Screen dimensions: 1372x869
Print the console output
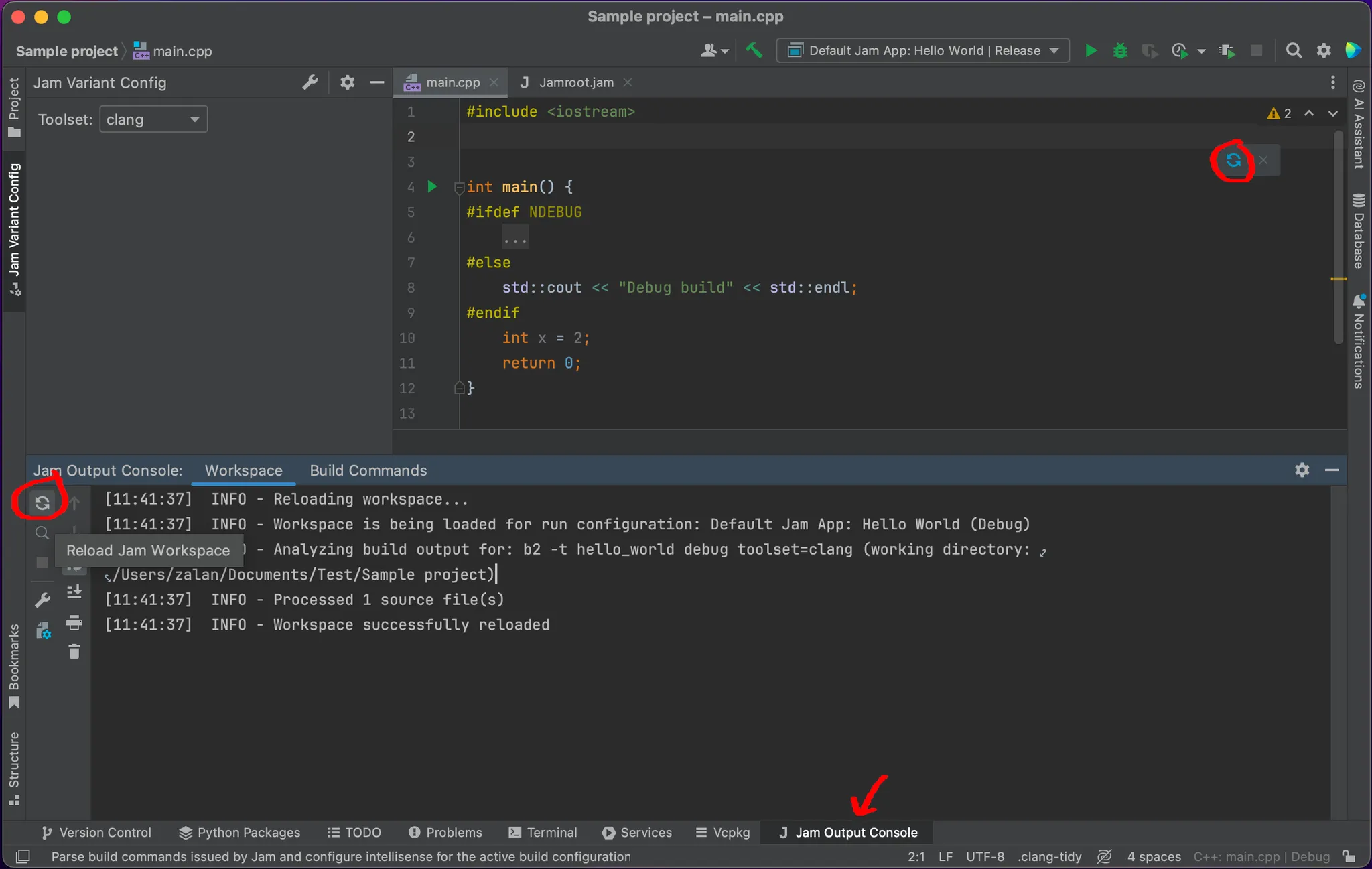pyautogui.click(x=74, y=622)
